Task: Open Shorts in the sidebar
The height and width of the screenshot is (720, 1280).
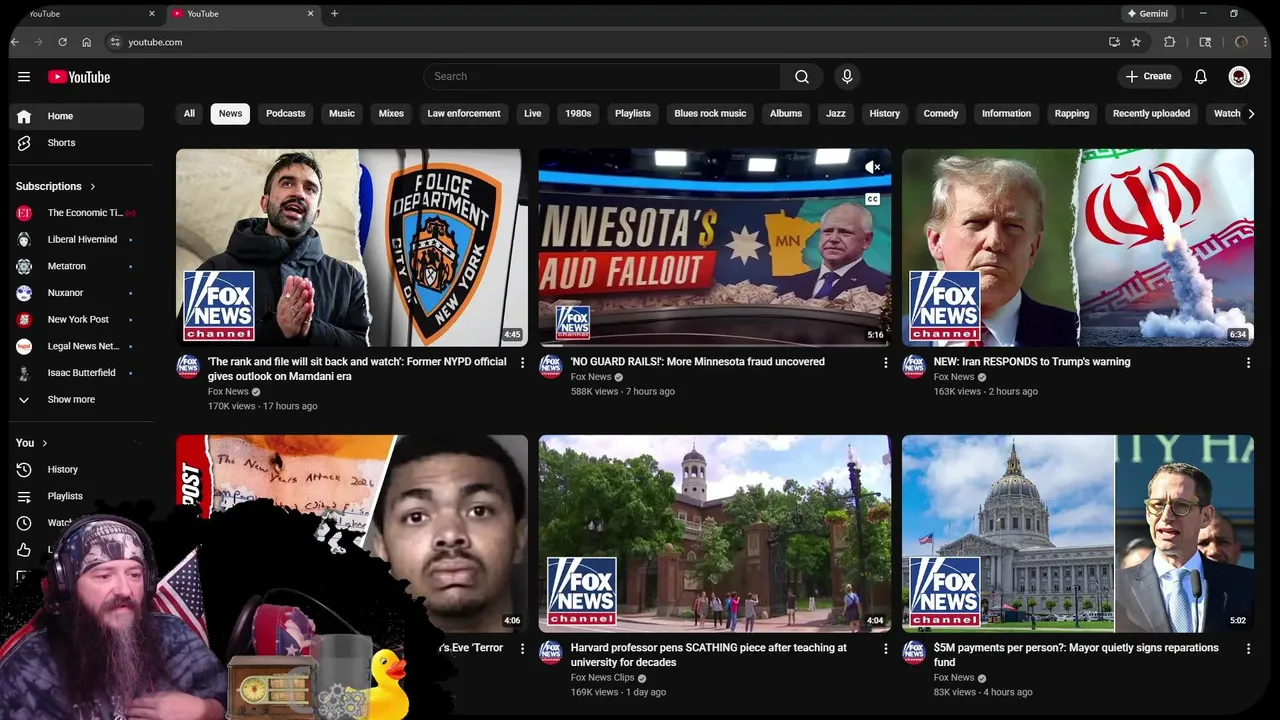Action: coord(78,143)
